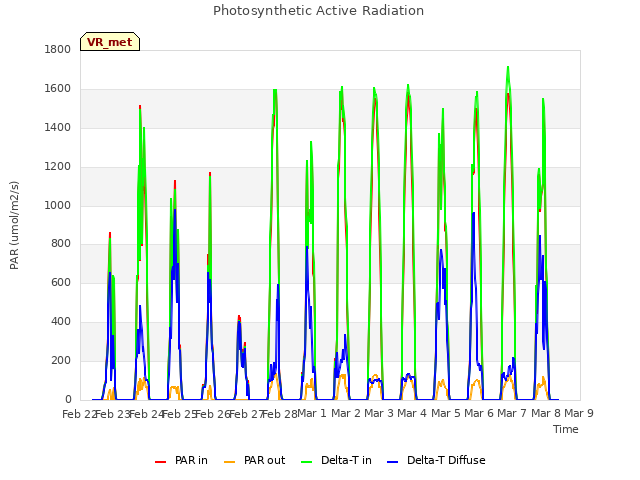Screen dimensions: 640x480
Task: Click the PAR (umol/m2/s) y-axis label
Action: click(x=14, y=225)
